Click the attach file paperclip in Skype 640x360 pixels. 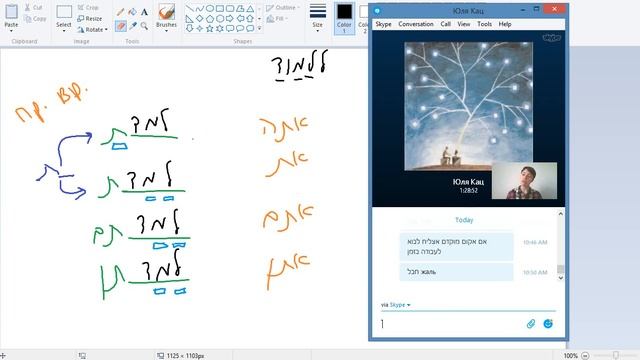coord(531,324)
